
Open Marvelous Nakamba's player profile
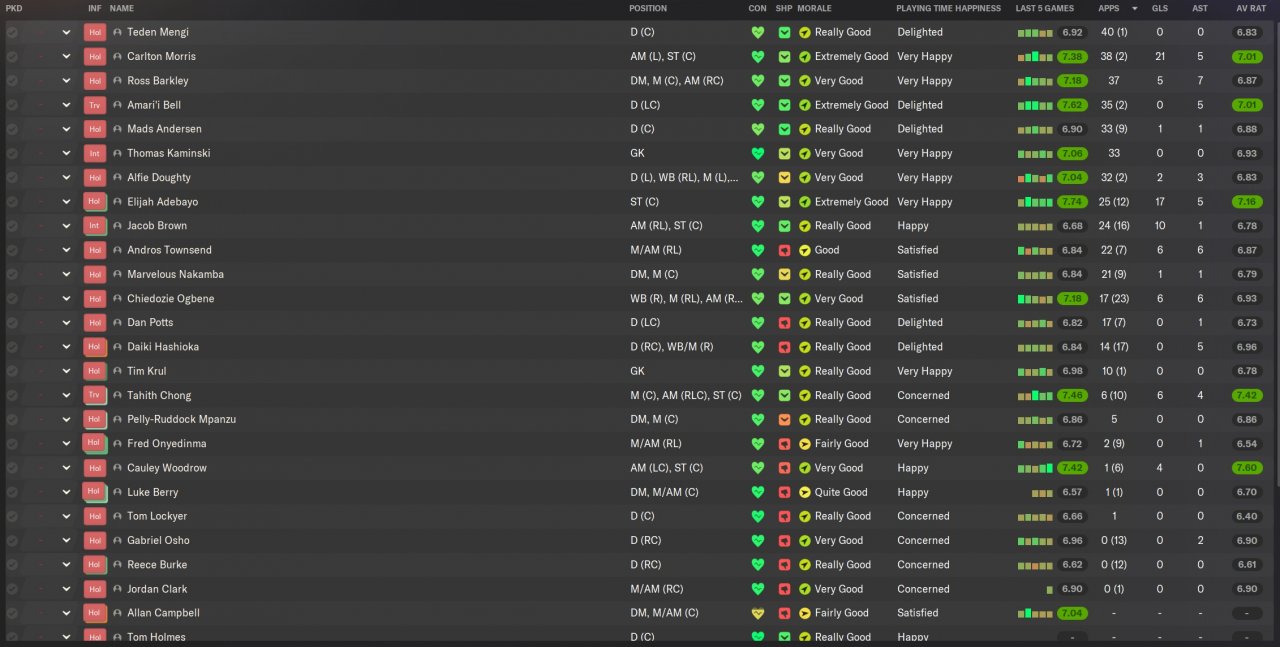point(175,274)
